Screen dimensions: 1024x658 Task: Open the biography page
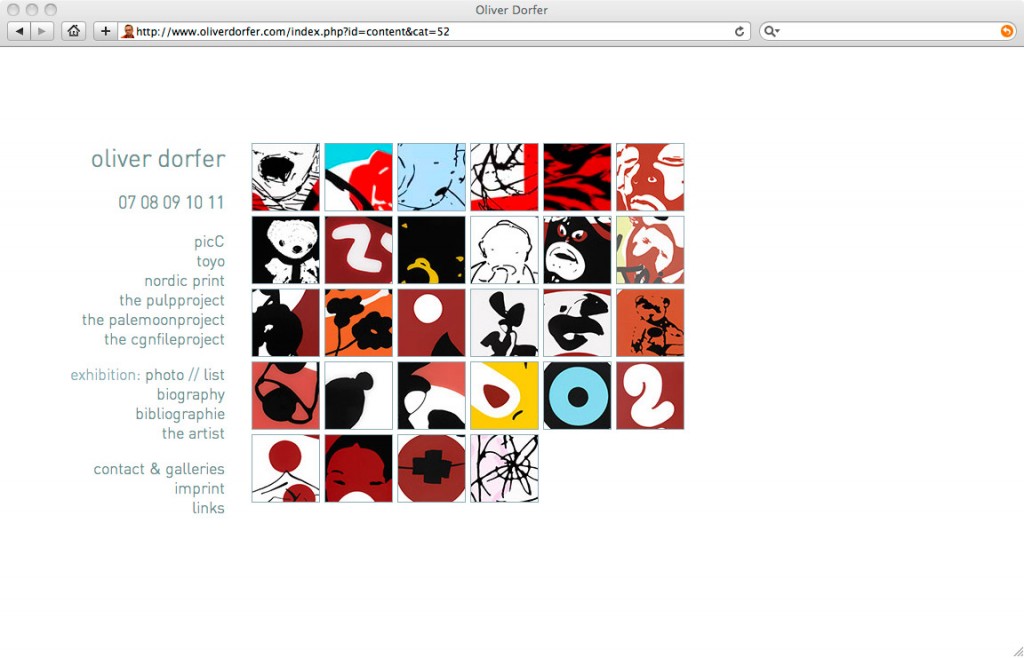(191, 394)
